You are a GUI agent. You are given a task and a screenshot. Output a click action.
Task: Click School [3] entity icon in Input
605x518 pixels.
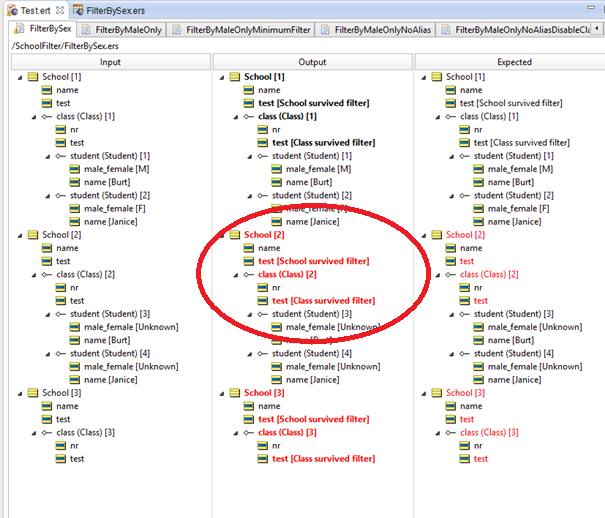(33, 393)
